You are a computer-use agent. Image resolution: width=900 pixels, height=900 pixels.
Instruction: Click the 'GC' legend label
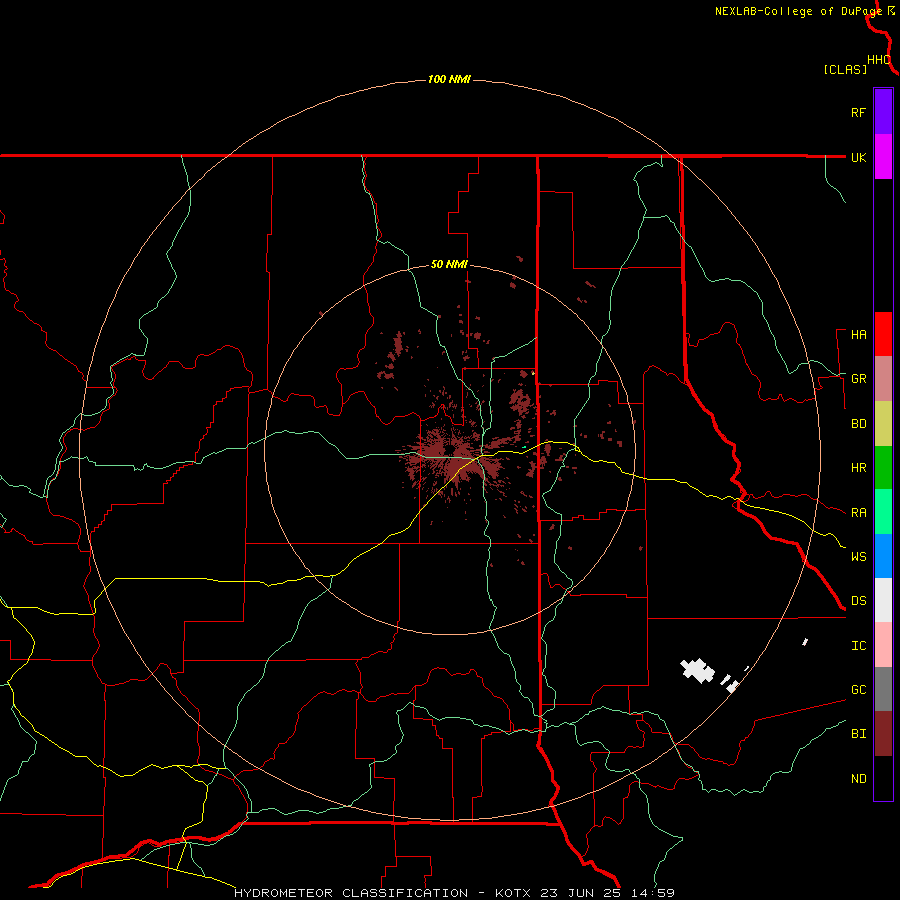858,690
